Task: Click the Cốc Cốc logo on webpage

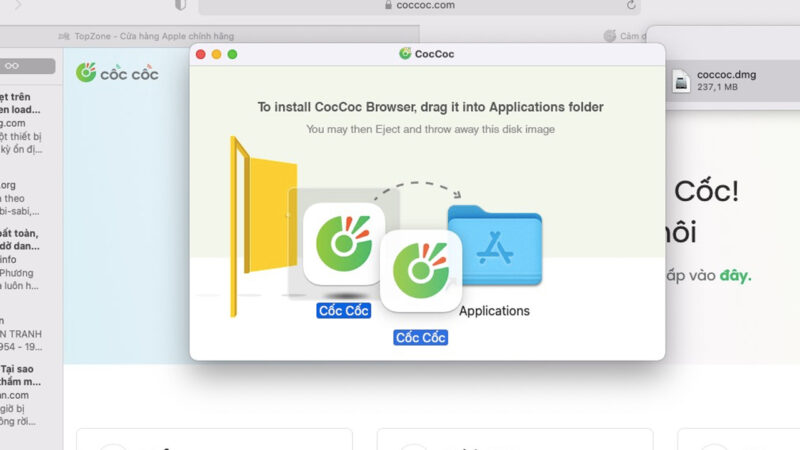Action: coord(117,73)
